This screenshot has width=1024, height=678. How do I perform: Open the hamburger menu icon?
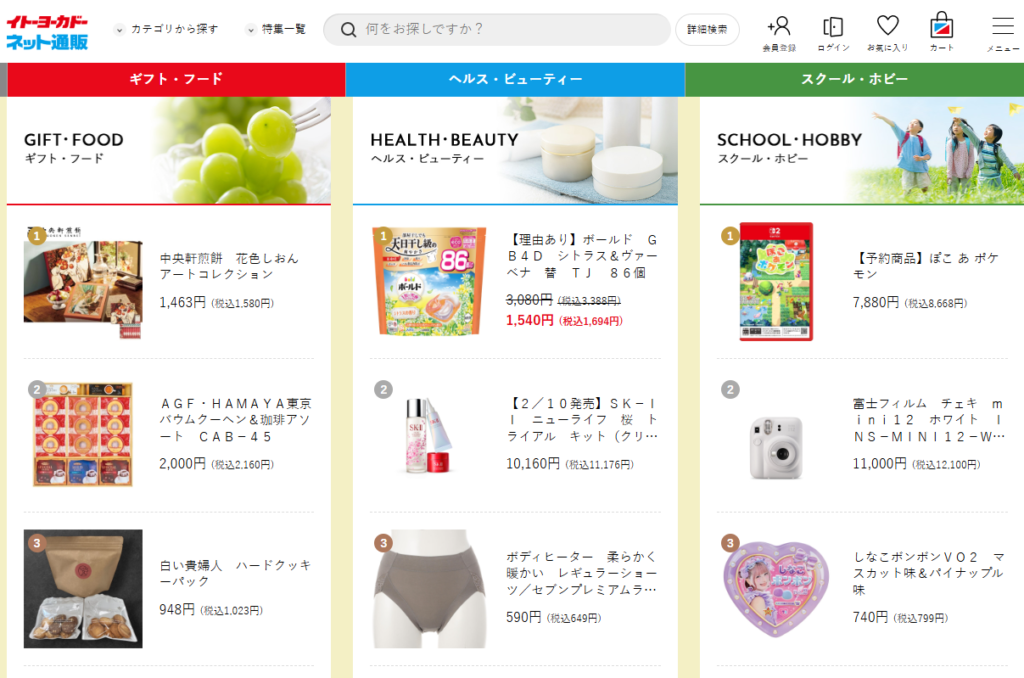pyautogui.click(x=1002, y=27)
